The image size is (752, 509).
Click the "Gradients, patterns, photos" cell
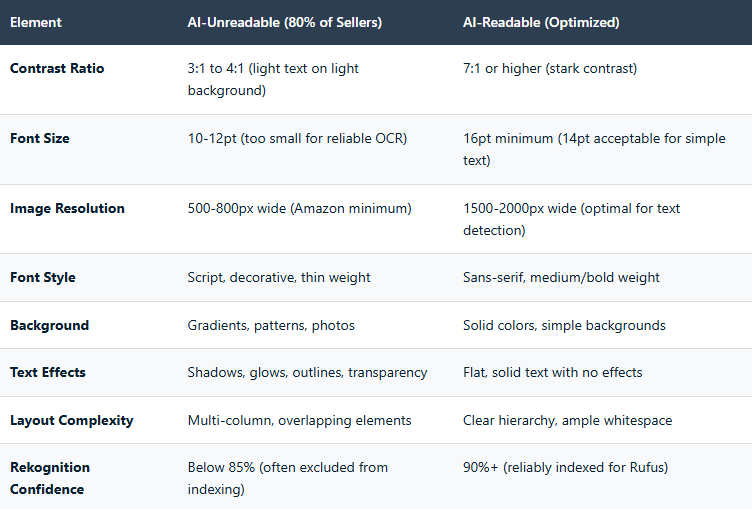tap(270, 325)
